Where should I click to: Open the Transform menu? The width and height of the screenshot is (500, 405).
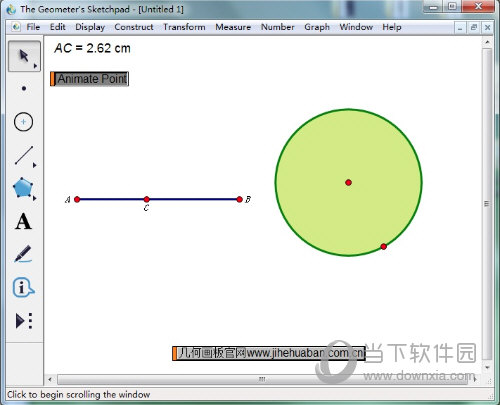(184, 27)
